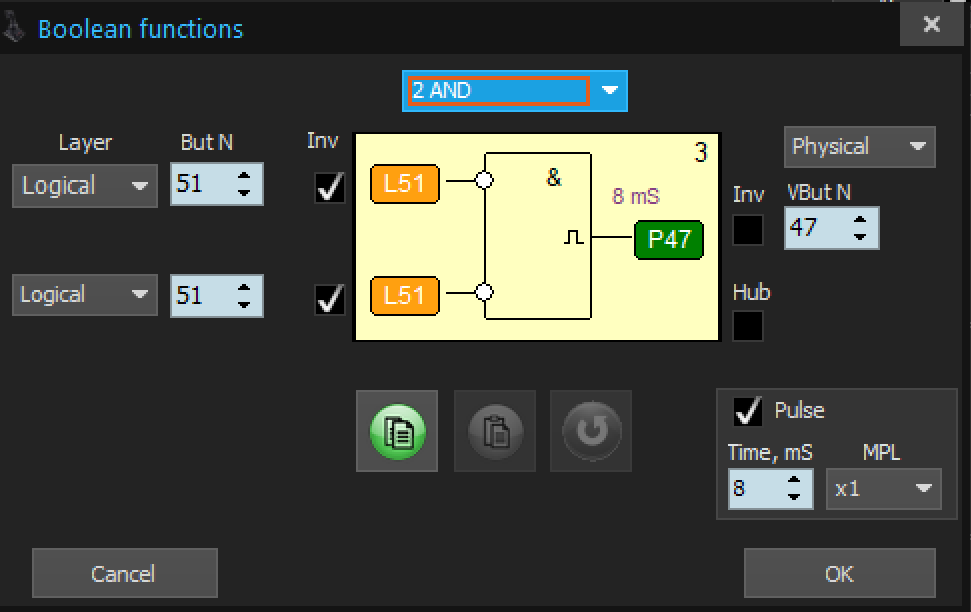
Task: Click the lower orange L51 input block
Action: click(404, 295)
